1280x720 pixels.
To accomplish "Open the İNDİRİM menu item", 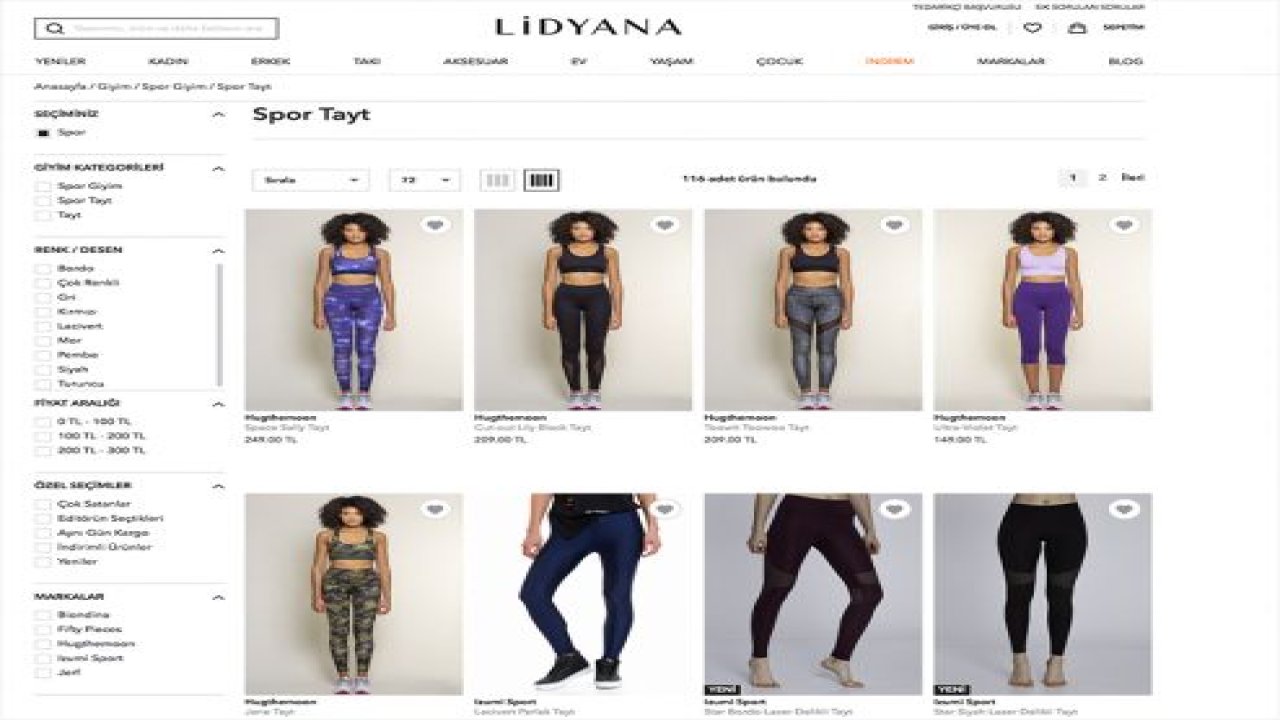I will click(889, 61).
